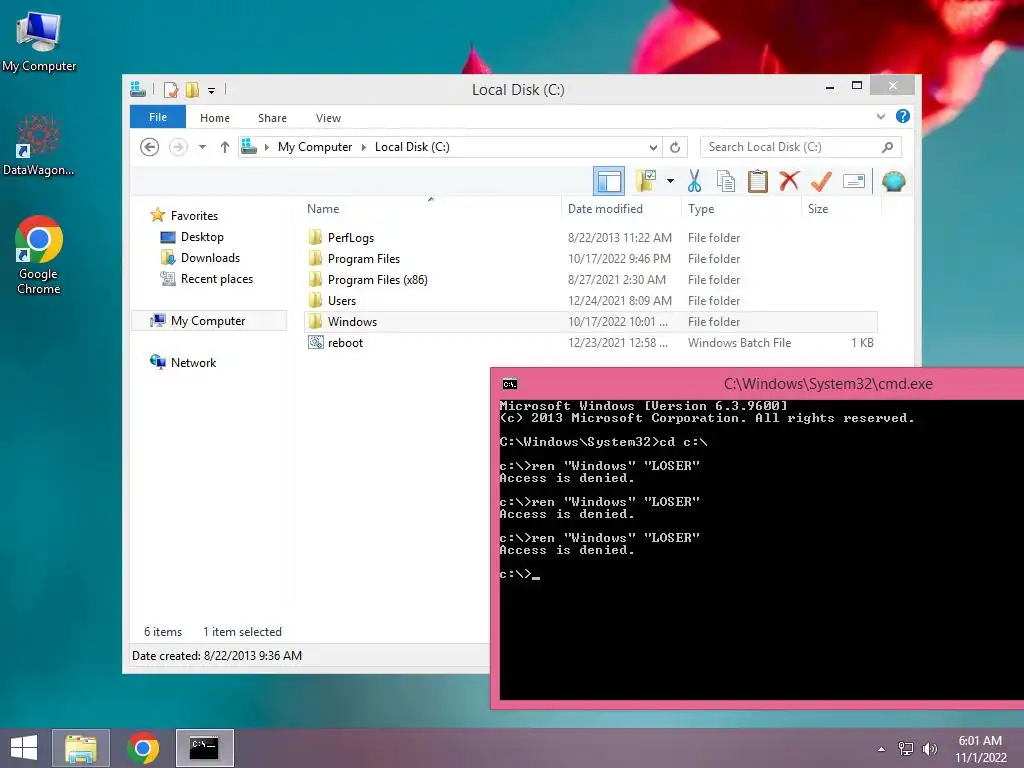Click the DataWagon desktop shortcut

tap(39, 146)
